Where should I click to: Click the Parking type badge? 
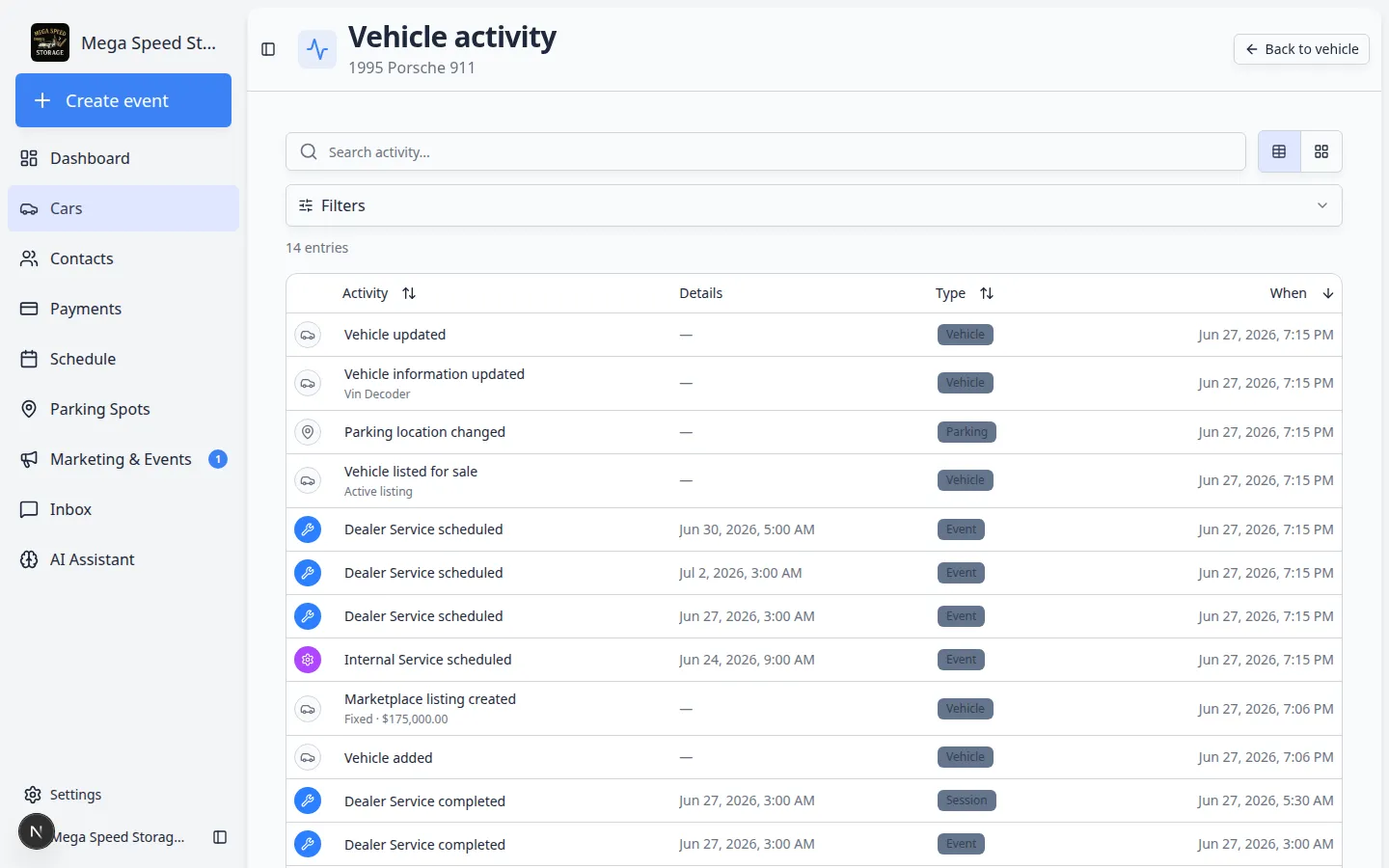(x=967, y=432)
